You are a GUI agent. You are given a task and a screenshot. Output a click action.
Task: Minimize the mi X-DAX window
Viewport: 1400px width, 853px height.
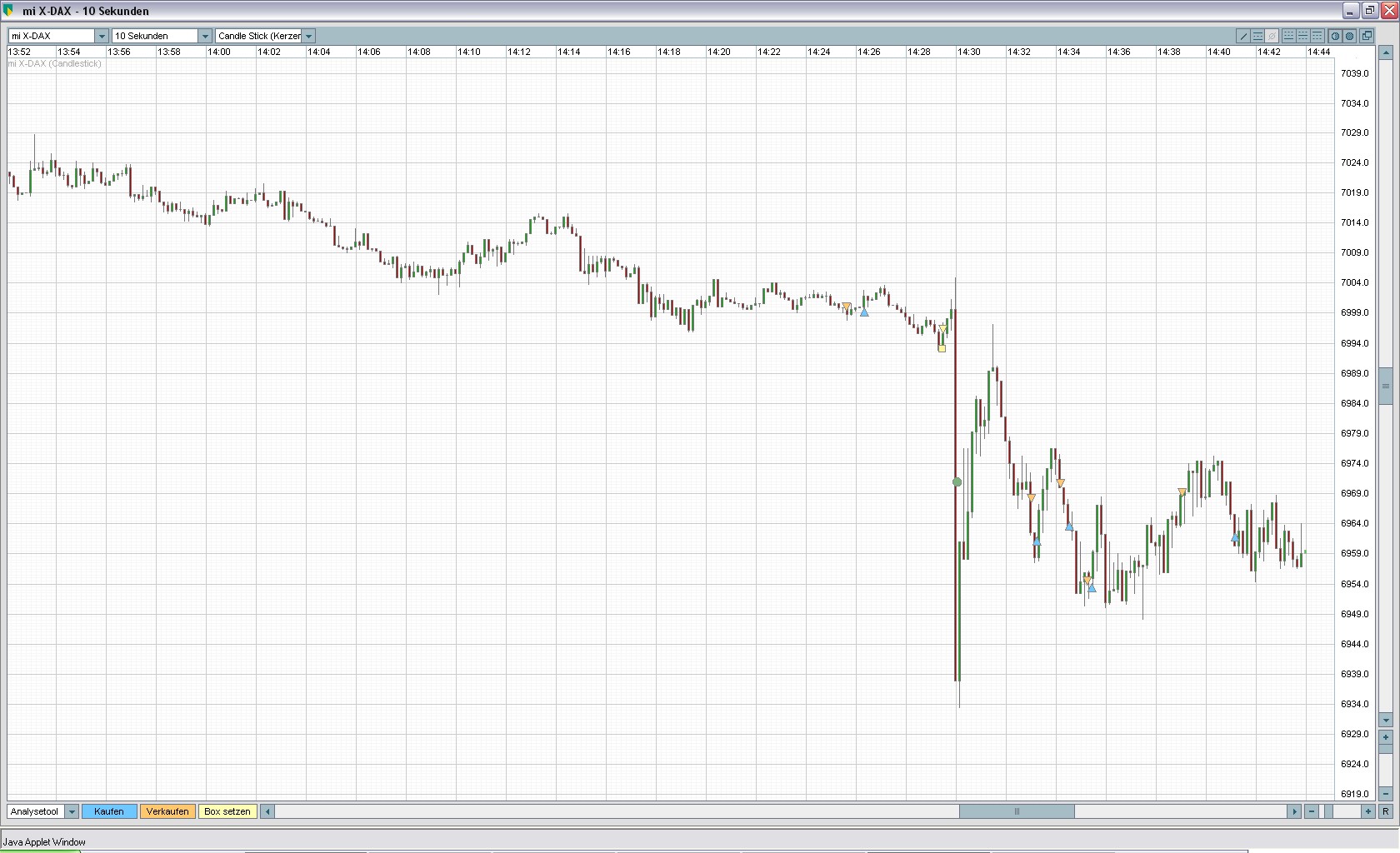[x=1351, y=11]
